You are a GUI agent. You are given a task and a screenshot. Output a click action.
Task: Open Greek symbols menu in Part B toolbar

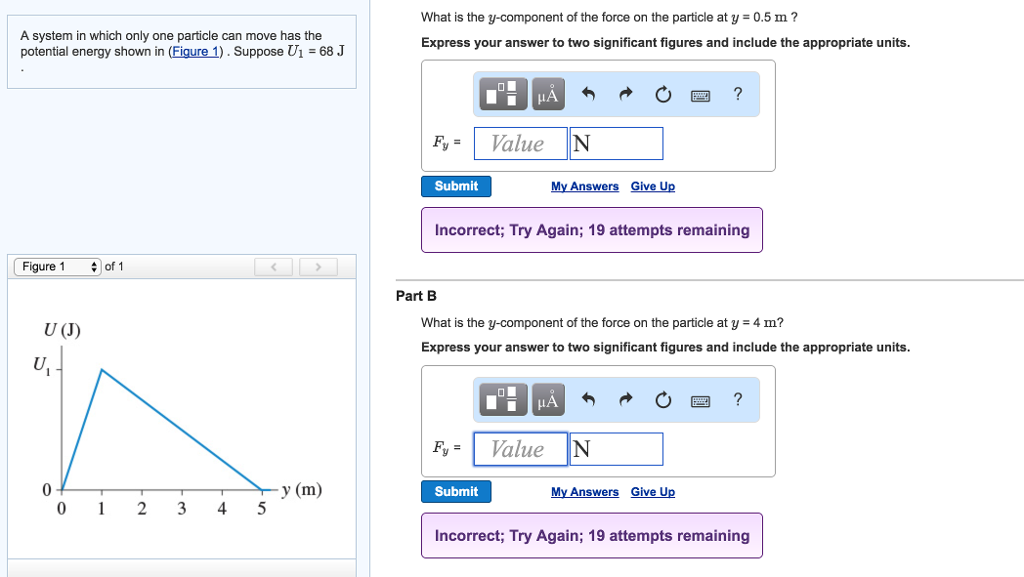548,400
